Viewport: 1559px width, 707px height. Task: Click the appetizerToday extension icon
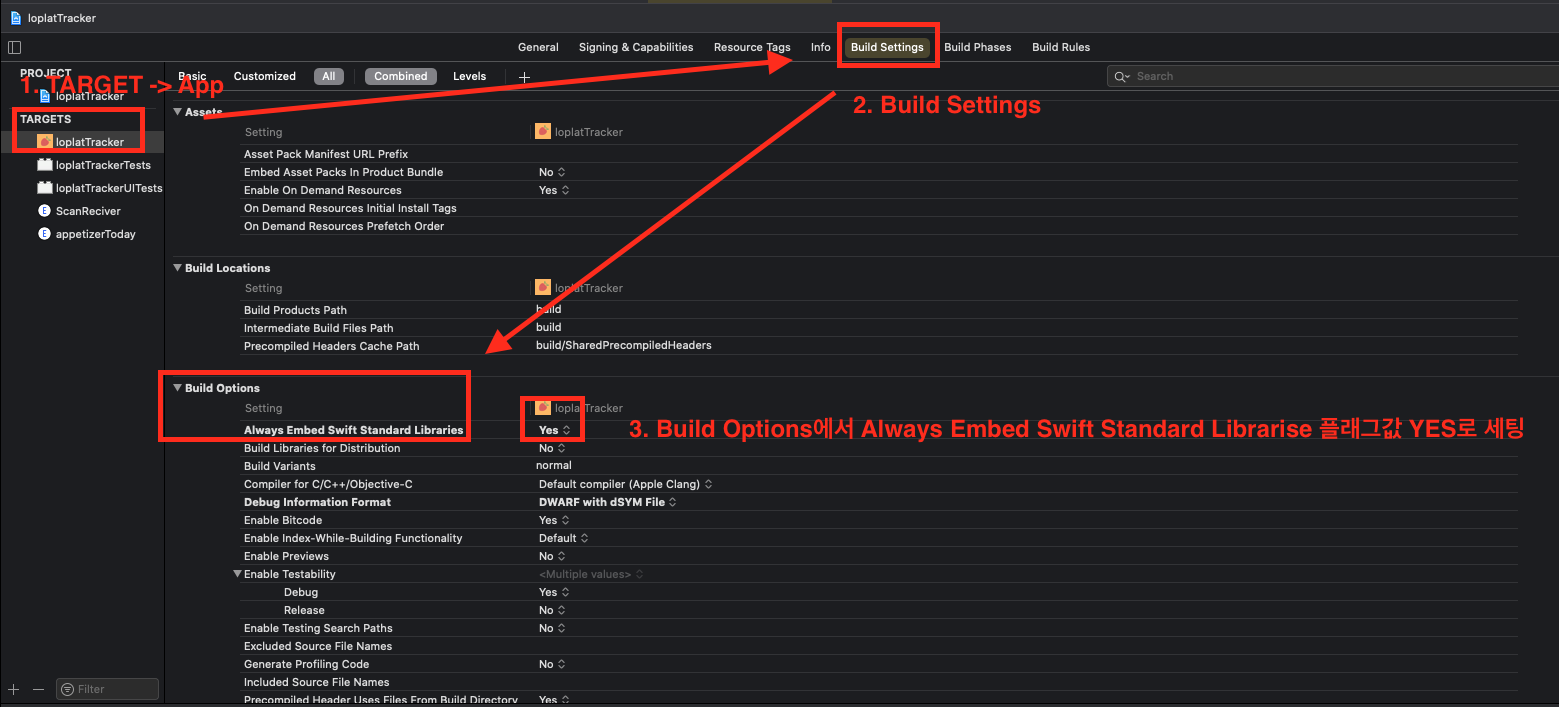(44, 234)
